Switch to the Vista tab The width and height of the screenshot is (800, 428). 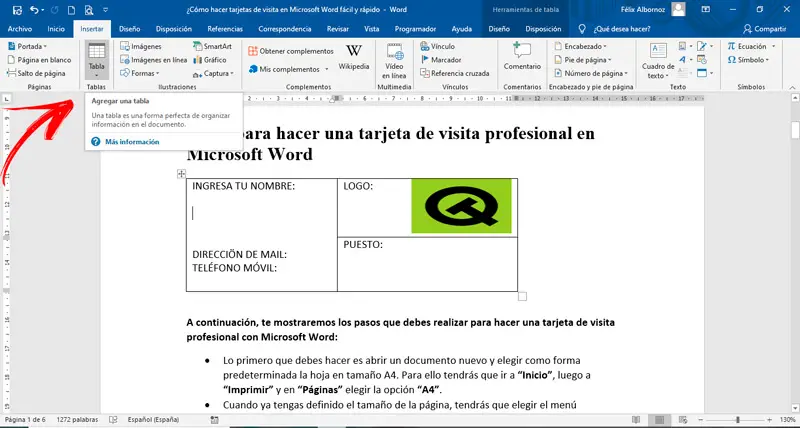tap(371, 29)
